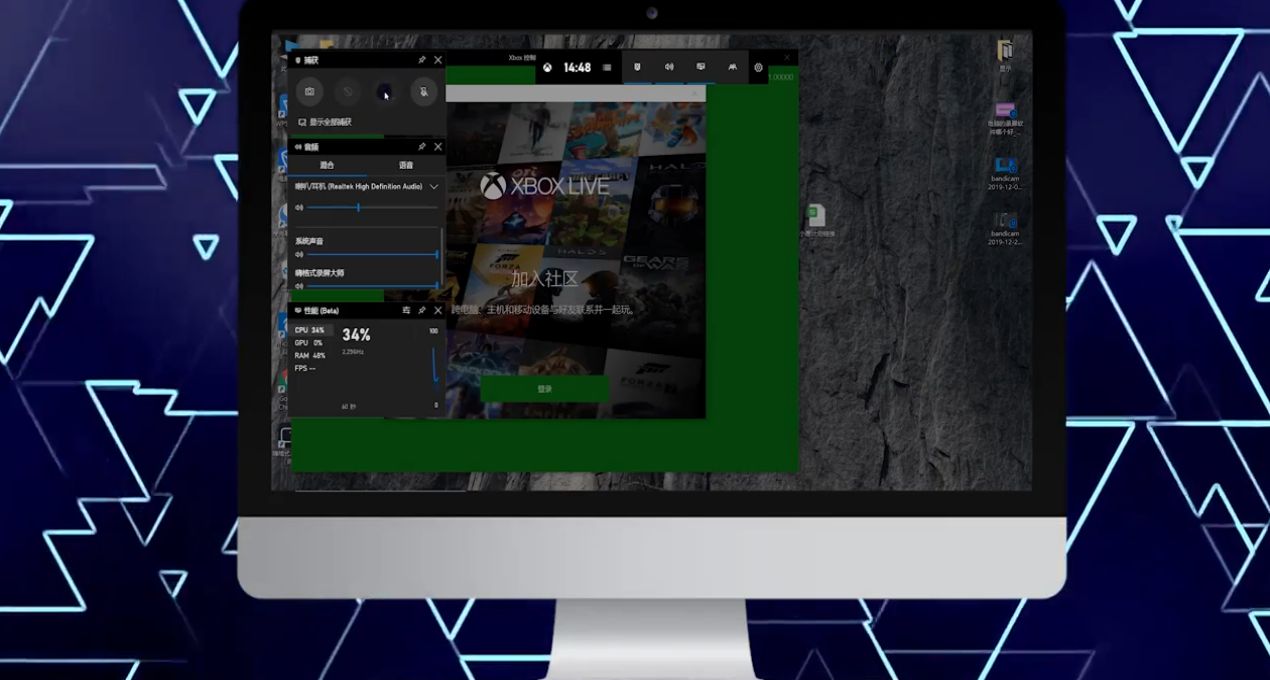Open the bandicam 2019-12-2 desktop file
The width and height of the screenshot is (1270, 680).
1005,227
